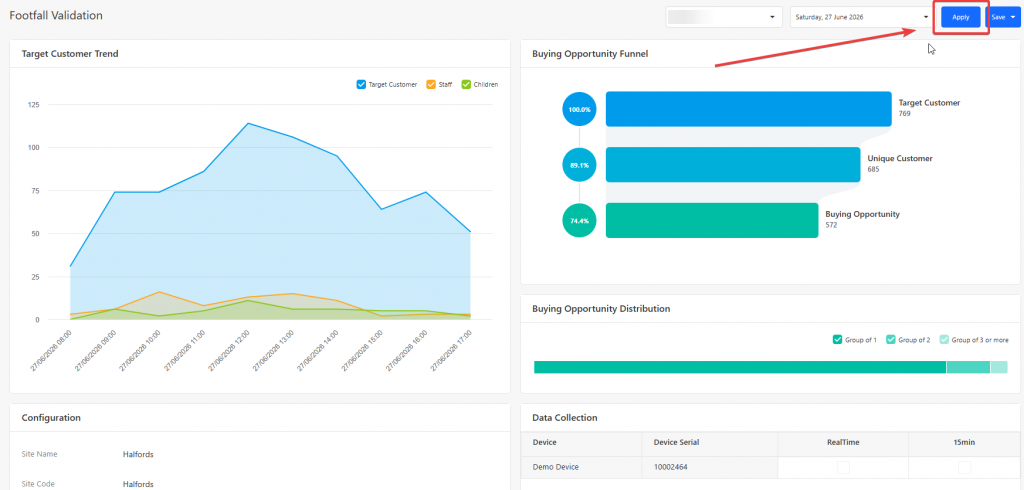Viewport: 1024px width, 490px height.
Task: Click the Buying Opportunity funnel bar
Action: [712, 220]
